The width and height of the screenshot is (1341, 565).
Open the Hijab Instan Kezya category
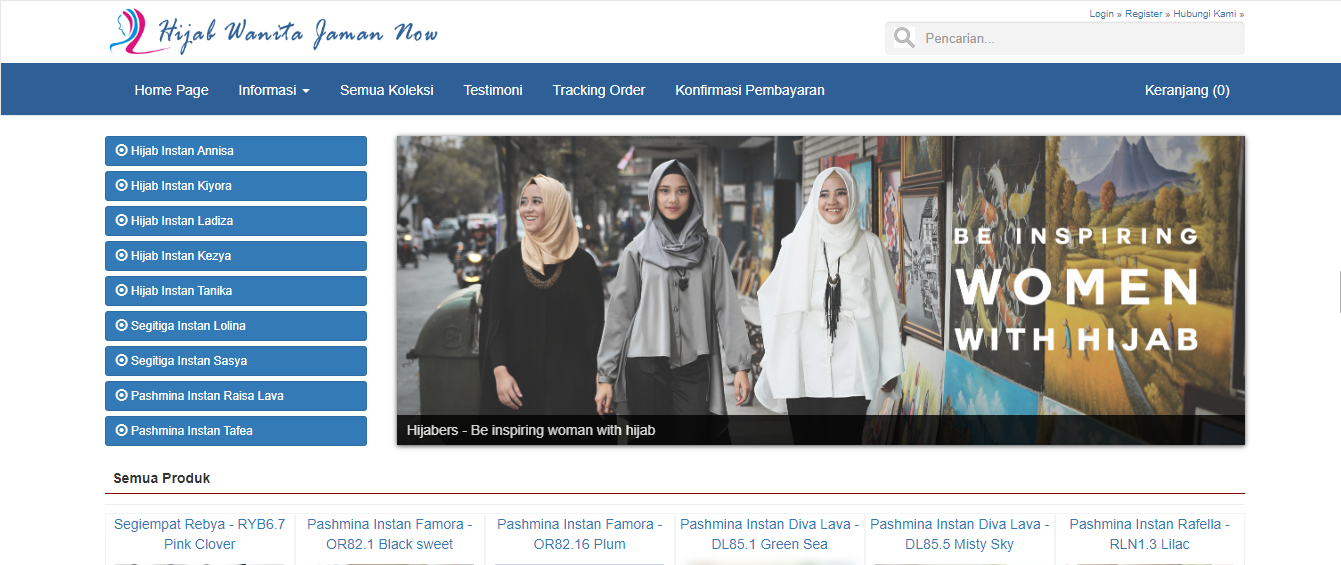point(236,256)
